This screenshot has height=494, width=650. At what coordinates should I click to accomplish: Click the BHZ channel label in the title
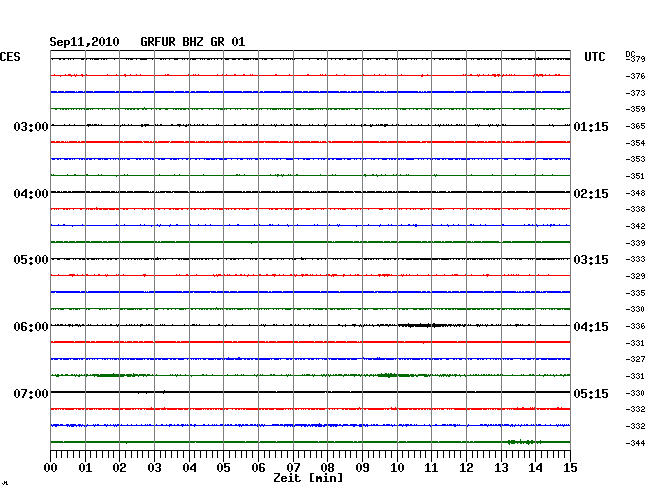point(193,42)
